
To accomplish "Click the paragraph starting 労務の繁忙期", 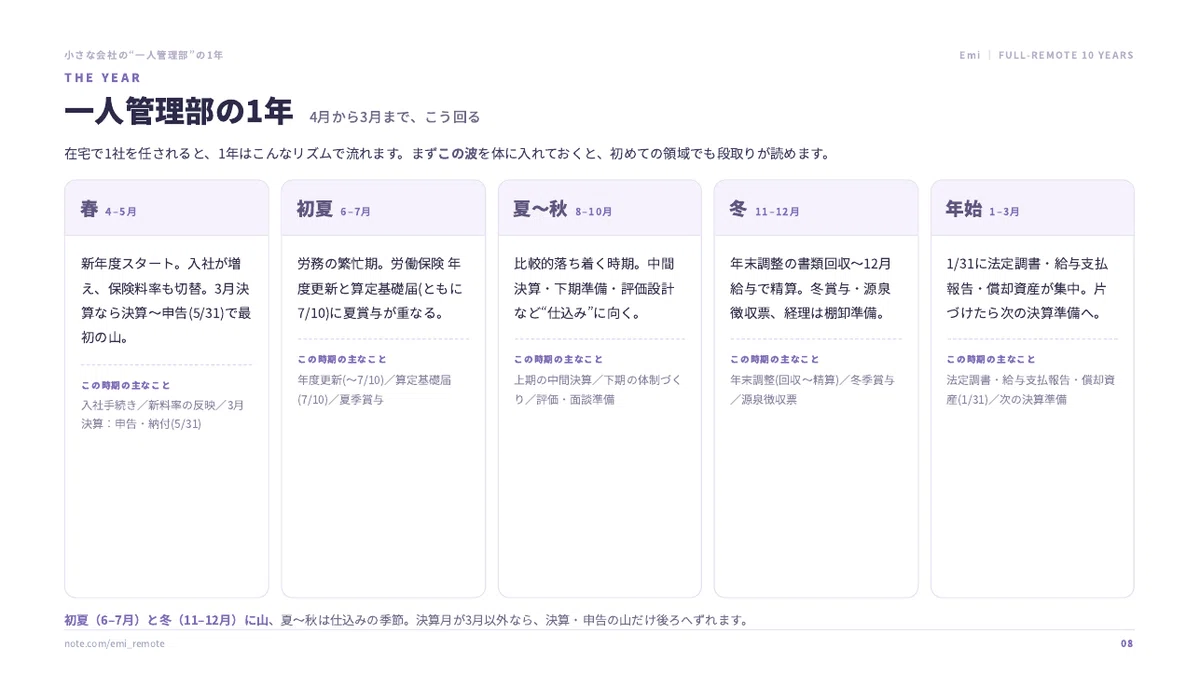I will (x=381, y=288).
